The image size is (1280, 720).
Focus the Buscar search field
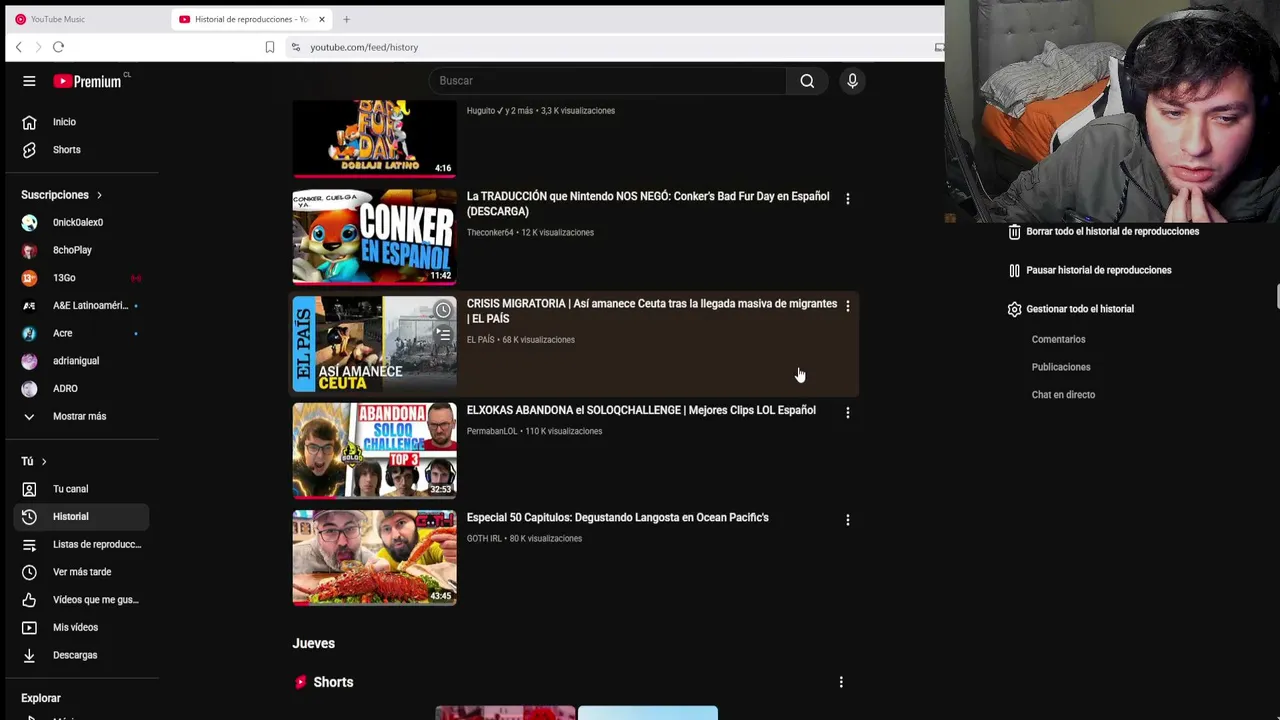click(x=608, y=81)
